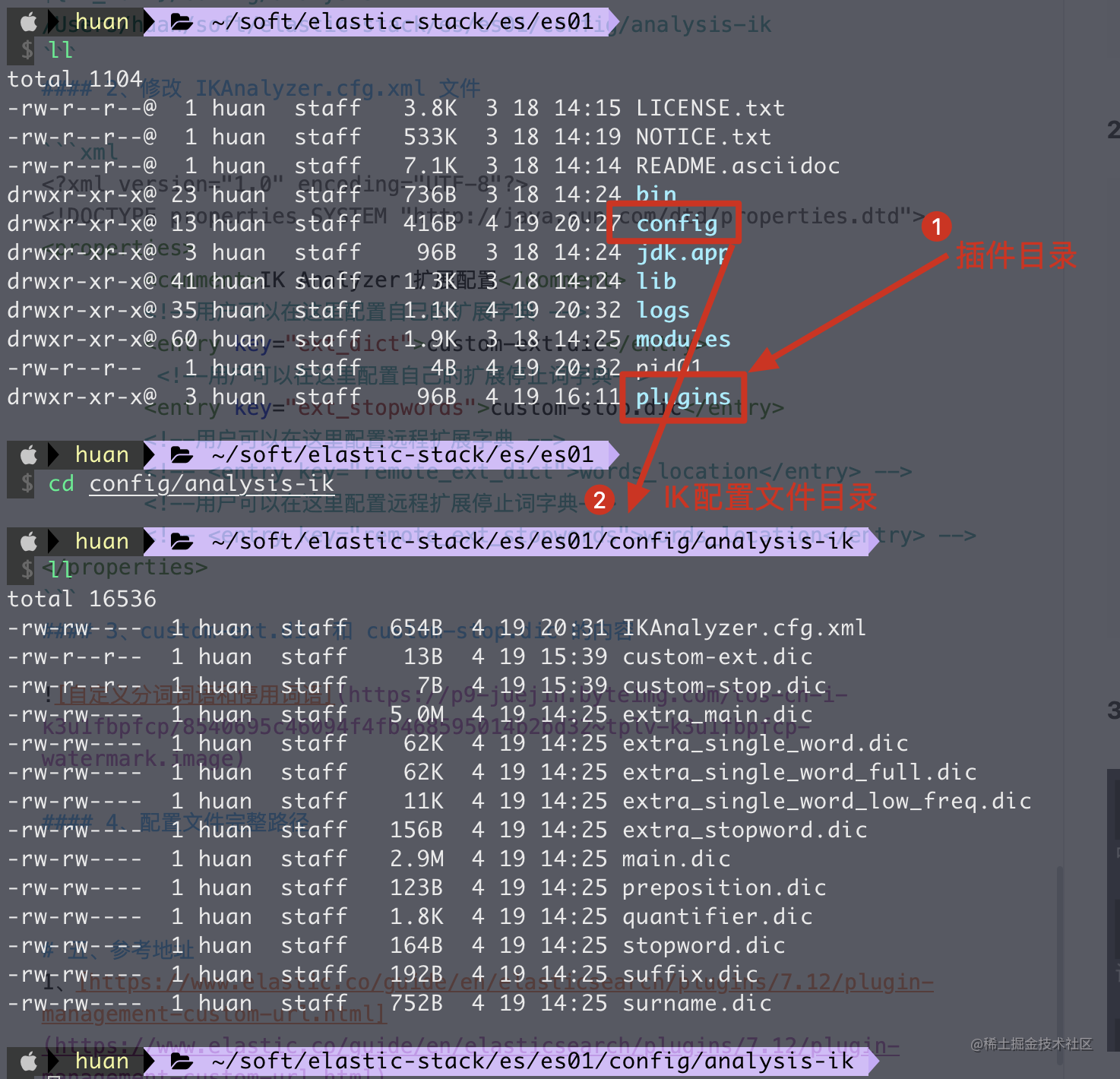Click the 'cd config/analysis-ik' command text

click(x=191, y=483)
